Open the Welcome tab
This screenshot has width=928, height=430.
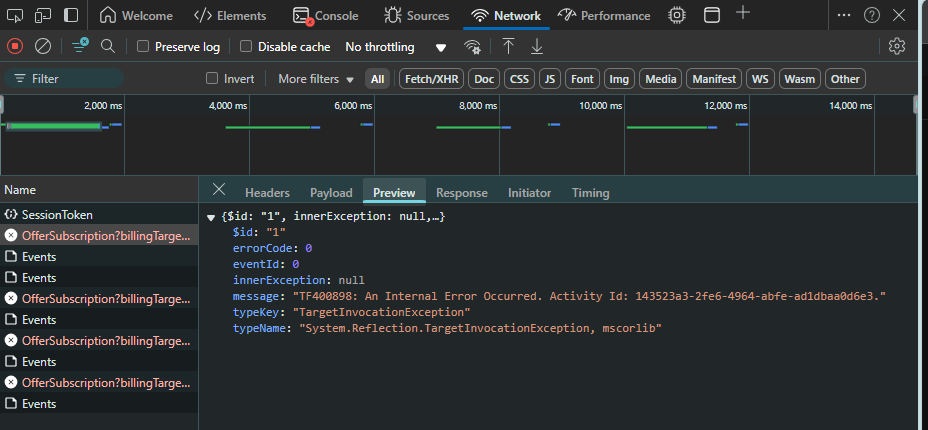(136, 16)
